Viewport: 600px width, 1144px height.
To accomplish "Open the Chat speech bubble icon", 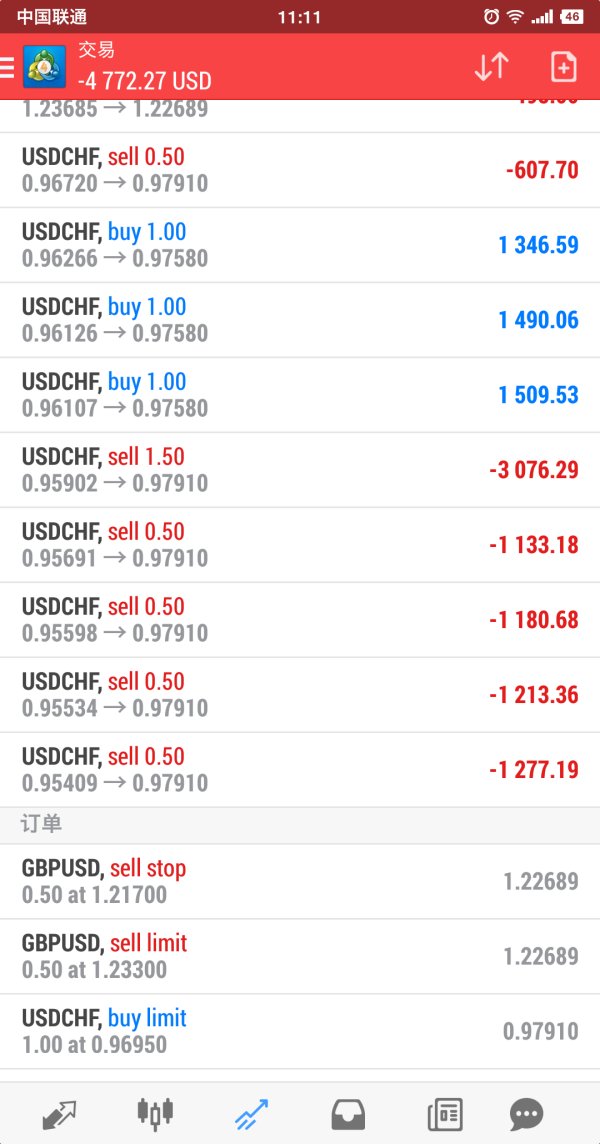I will coord(526,1115).
